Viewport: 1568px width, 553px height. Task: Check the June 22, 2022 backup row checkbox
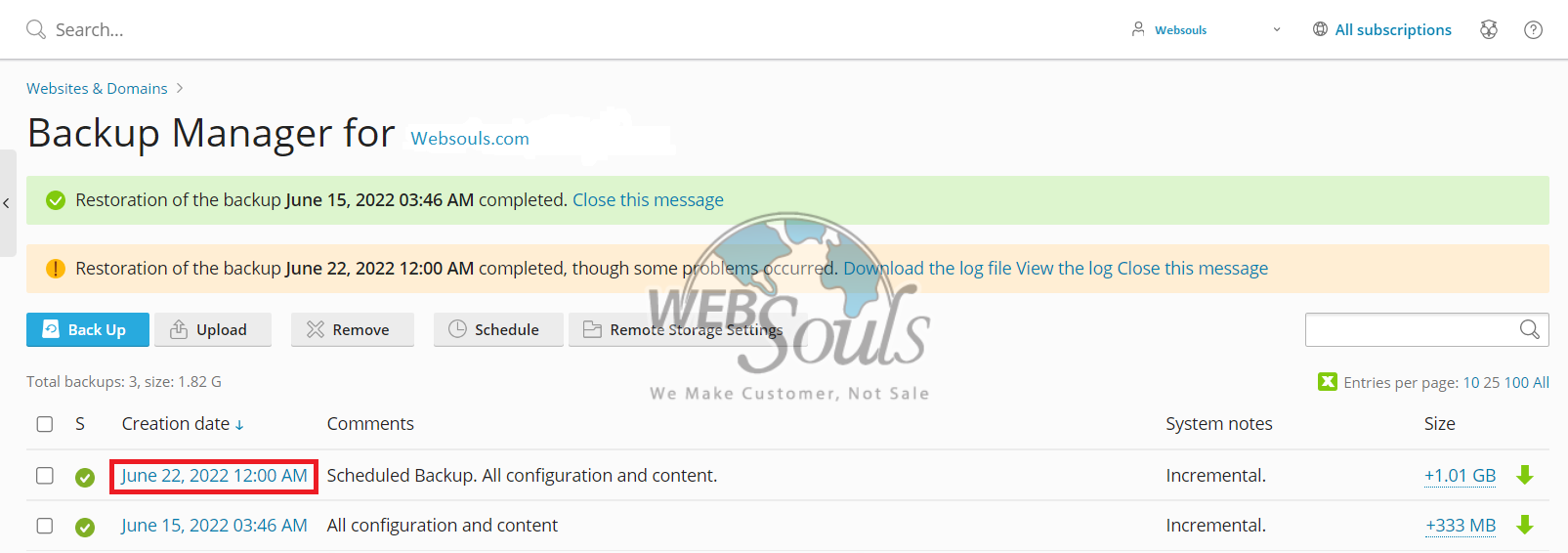coord(45,476)
